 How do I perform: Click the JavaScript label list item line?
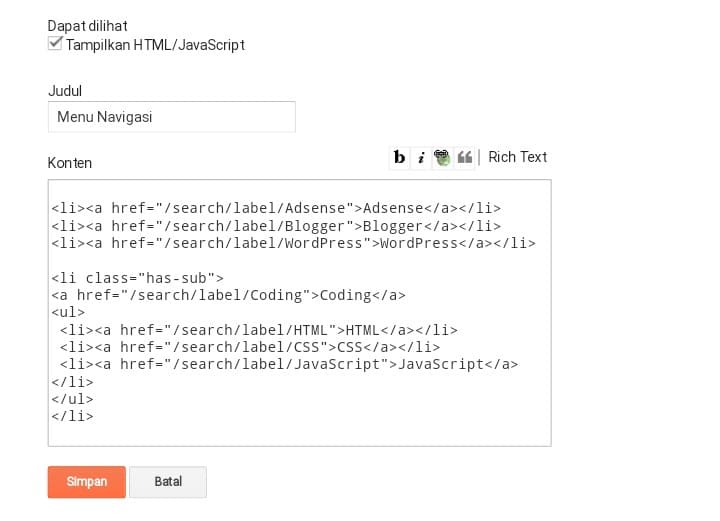(289, 364)
